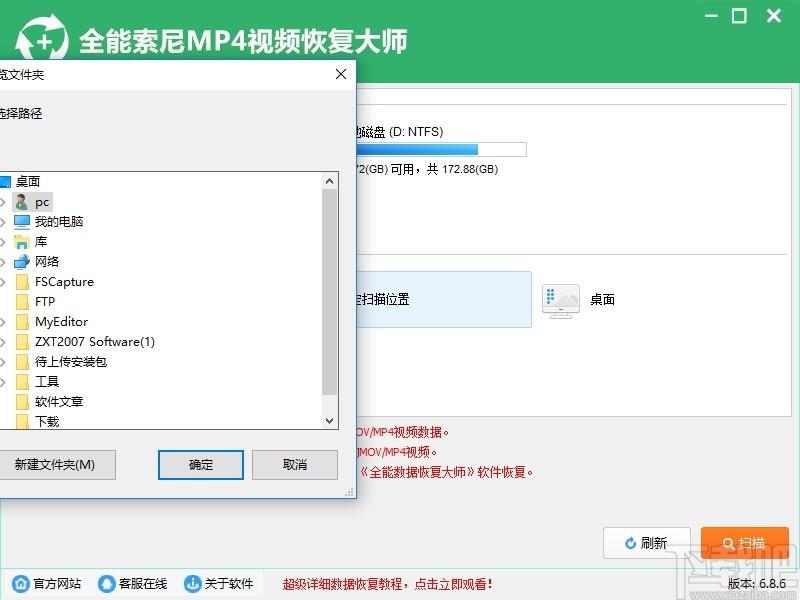Click the refresh arrow icon on 刷新

pyautogui.click(x=631, y=543)
